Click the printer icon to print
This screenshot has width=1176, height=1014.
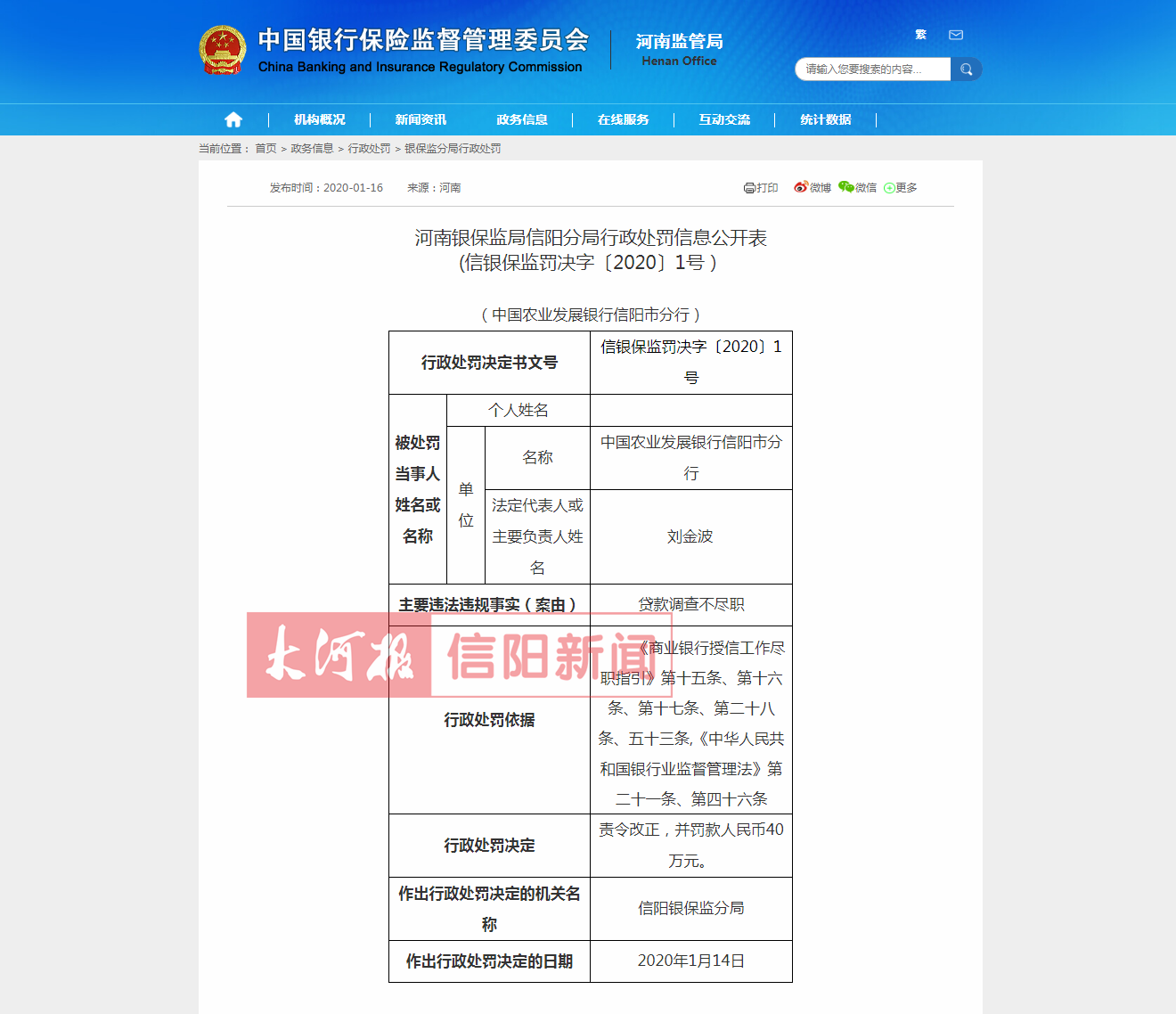[x=749, y=188]
